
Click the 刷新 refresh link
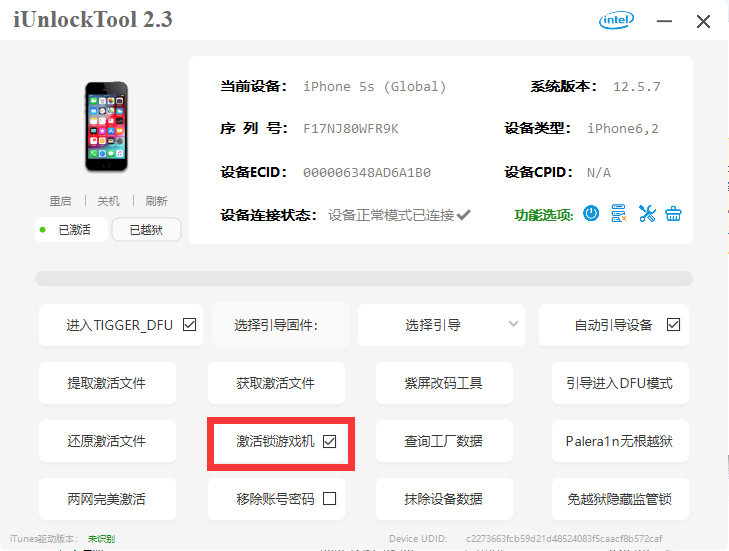(x=156, y=201)
